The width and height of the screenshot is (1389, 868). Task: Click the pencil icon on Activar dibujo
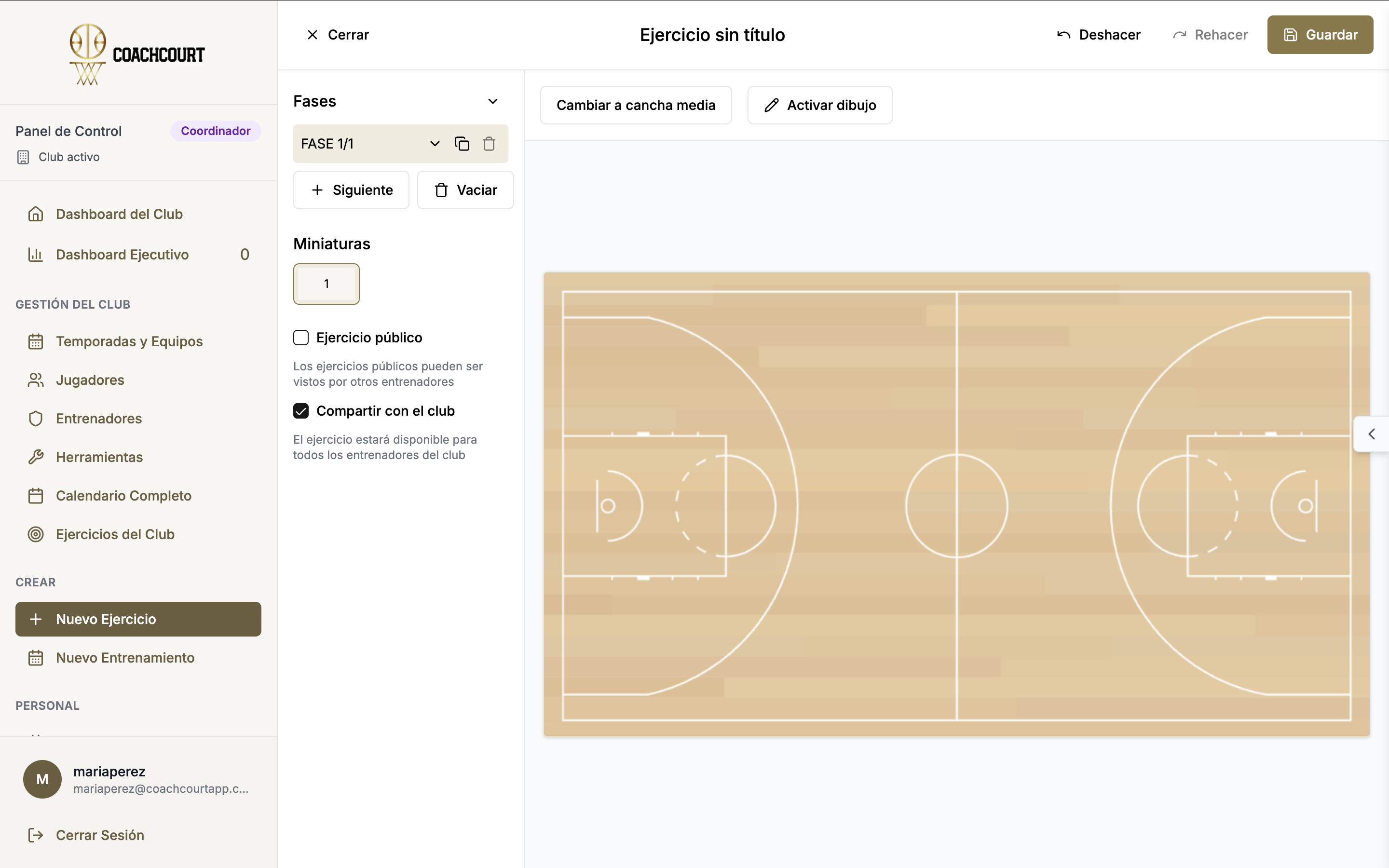tap(771, 105)
